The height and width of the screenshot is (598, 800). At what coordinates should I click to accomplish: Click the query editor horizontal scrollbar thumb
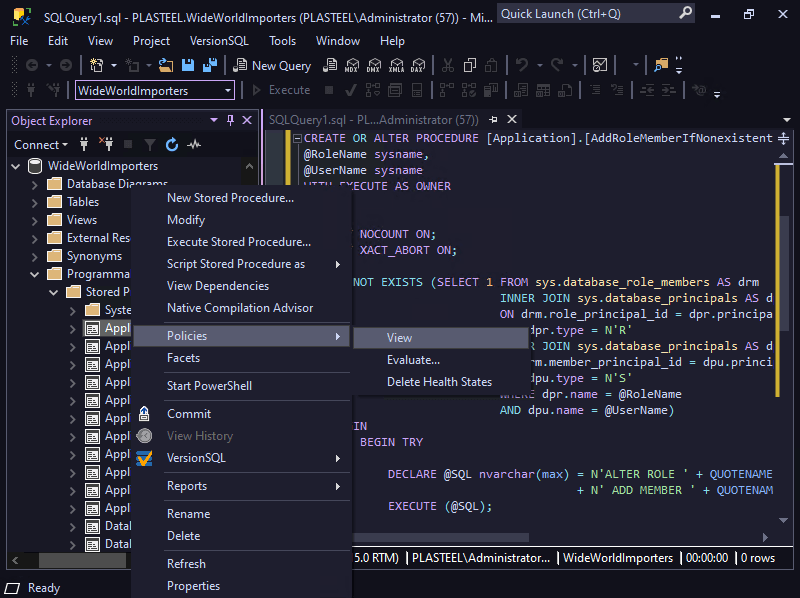click(x=441, y=537)
